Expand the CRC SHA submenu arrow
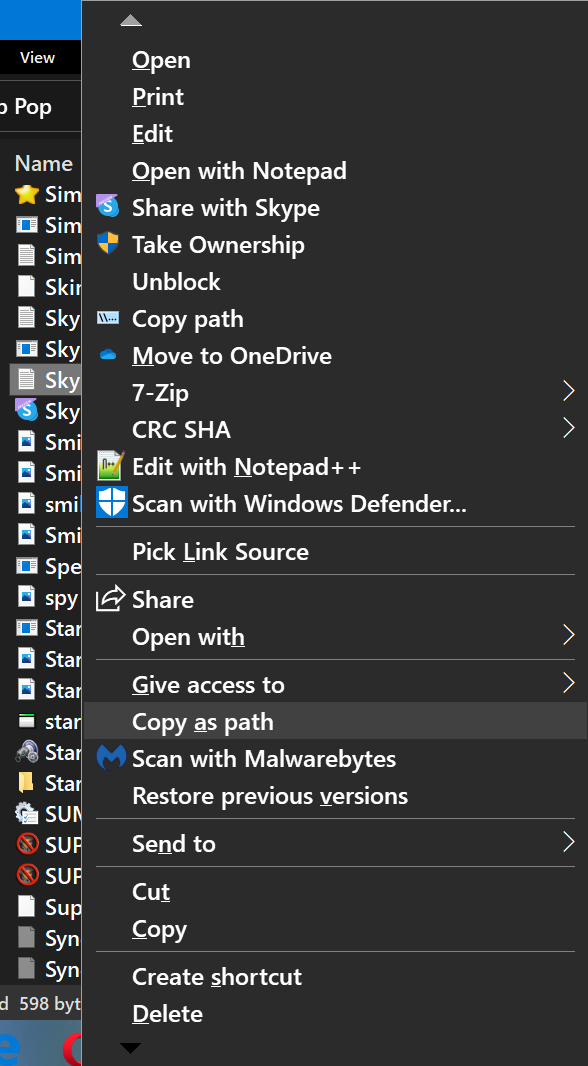 (x=568, y=428)
